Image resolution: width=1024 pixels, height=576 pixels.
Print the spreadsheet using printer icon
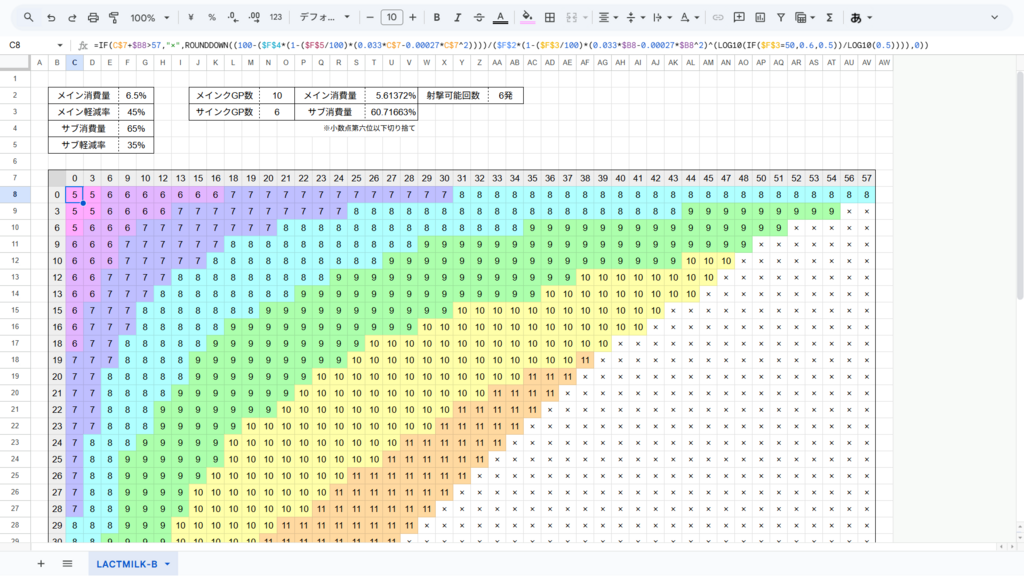tap(93, 18)
